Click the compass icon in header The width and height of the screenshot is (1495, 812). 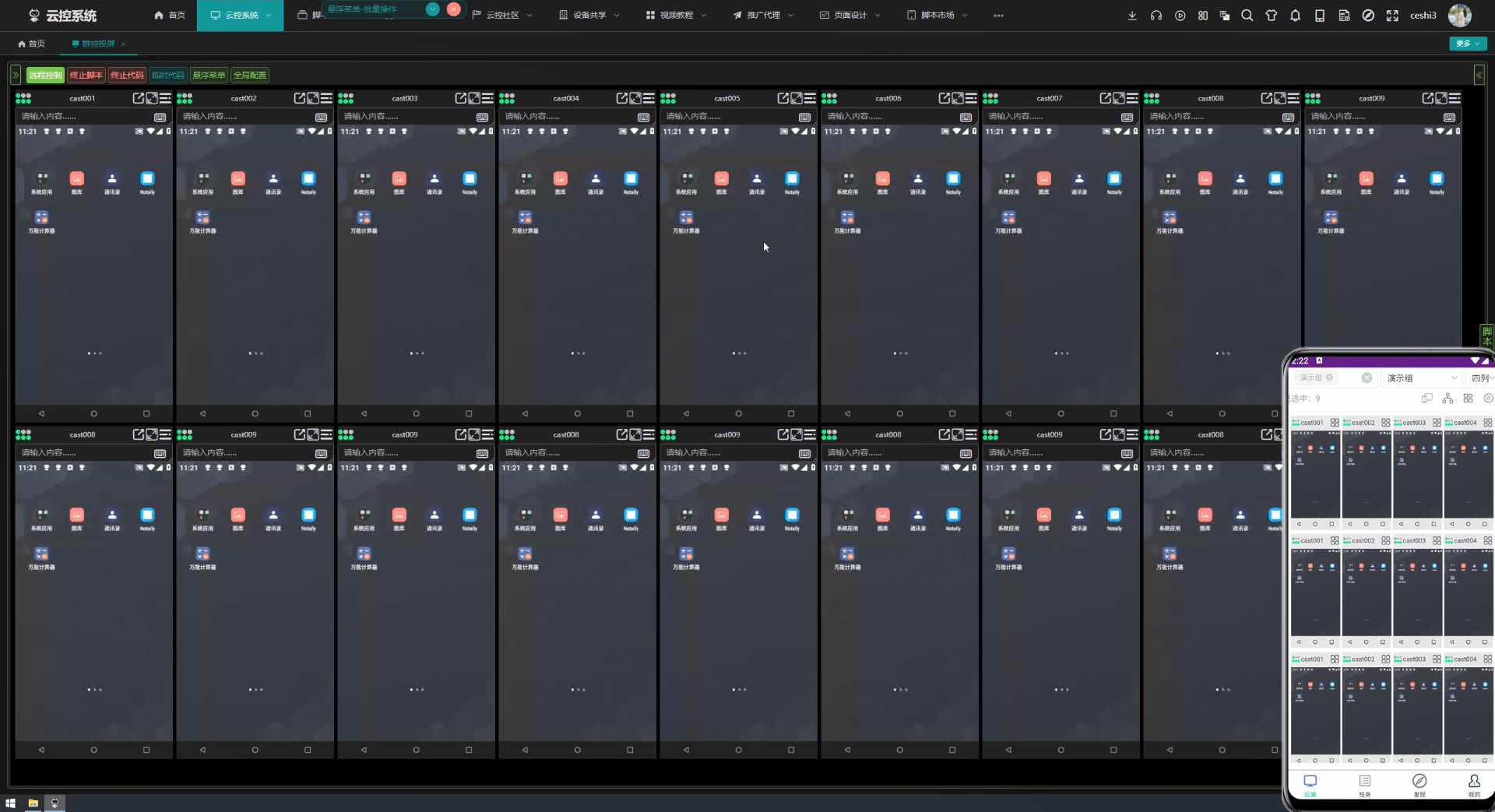(1368, 16)
